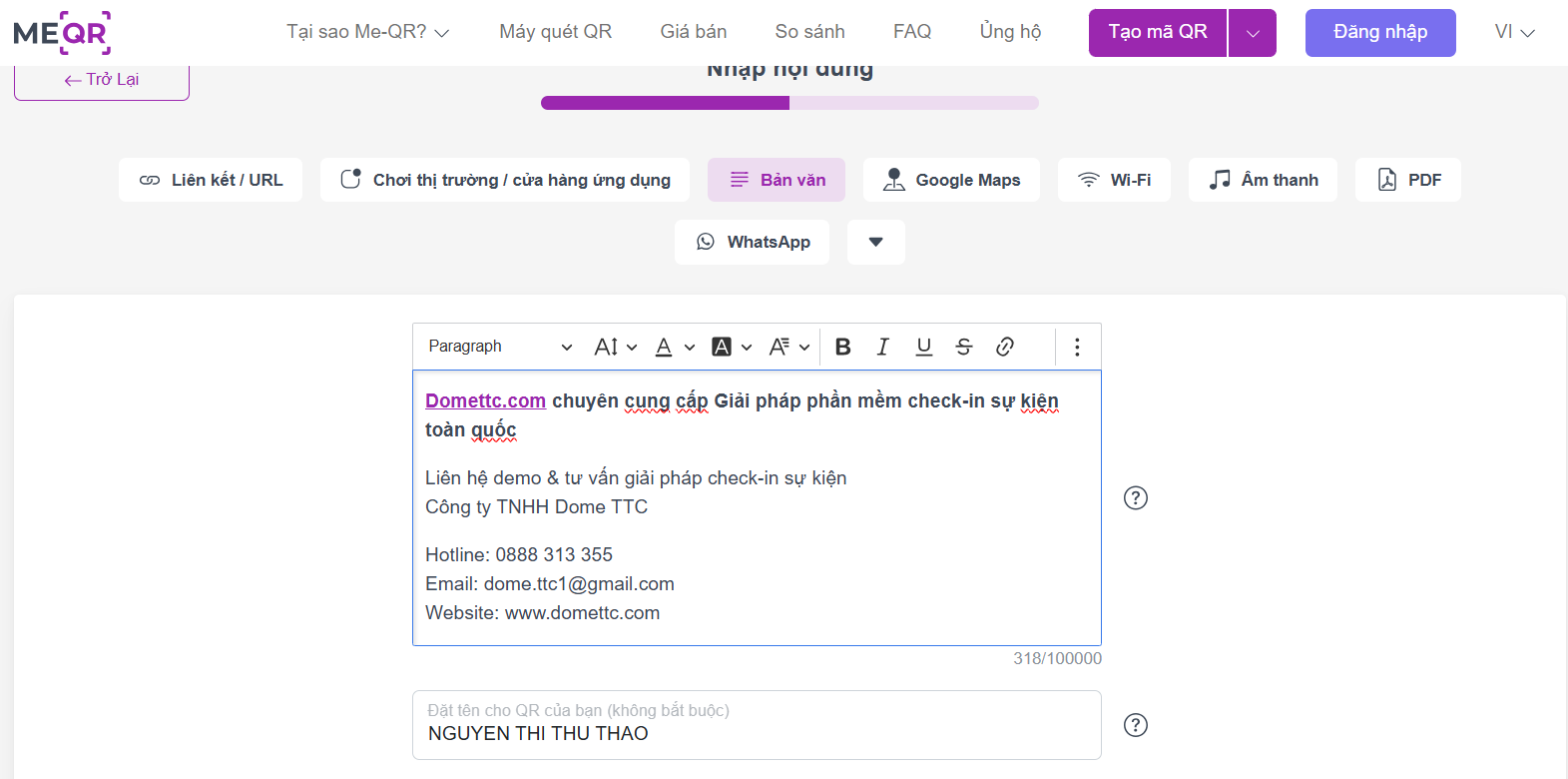This screenshot has height=779, width=1568.
Task: Click the Domettc.com link in editor
Action: 485,400
